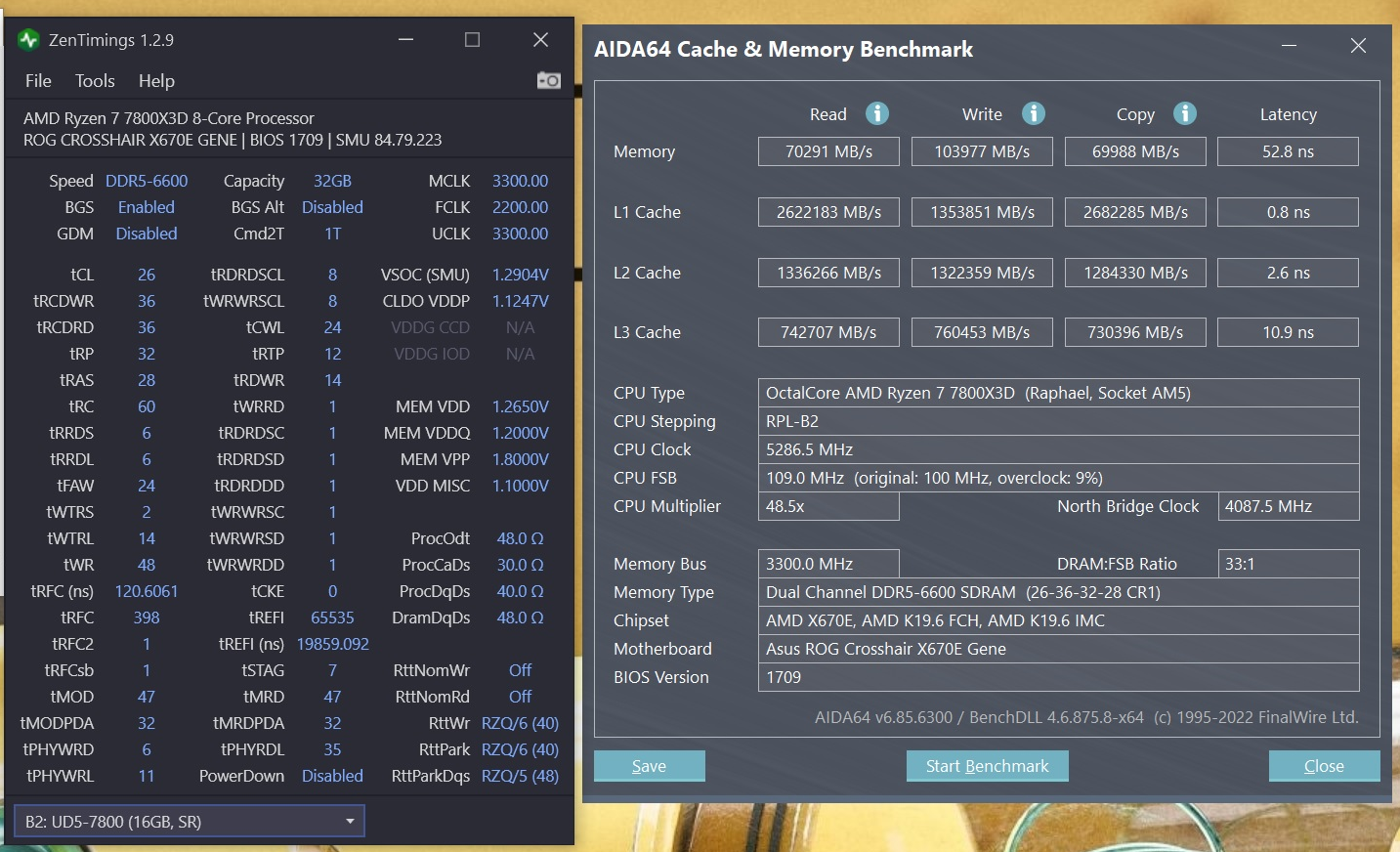Open the Help menu in ZenTimings
Screen dimensions: 1400x852
coord(156,81)
